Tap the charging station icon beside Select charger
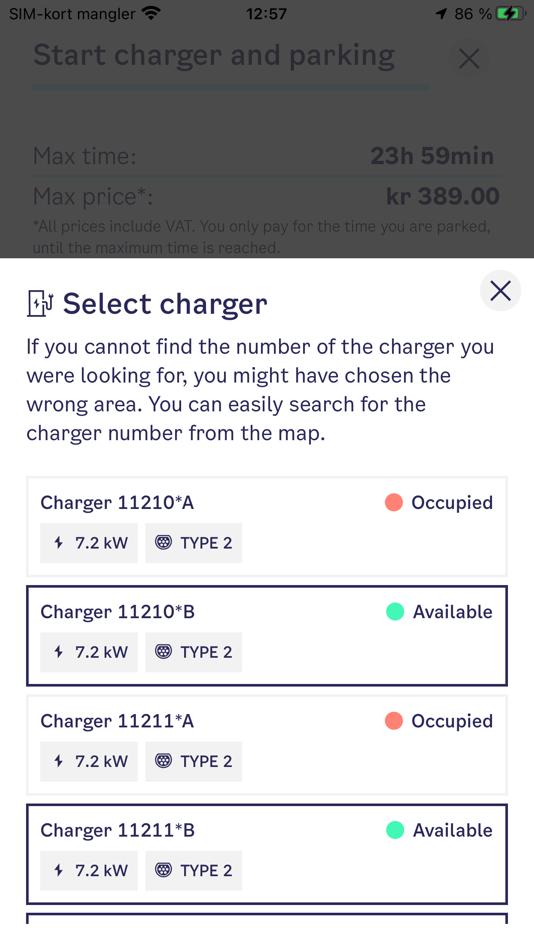The width and height of the screenshot is (534, 950). pyautogui.click(x=41, y=304)
